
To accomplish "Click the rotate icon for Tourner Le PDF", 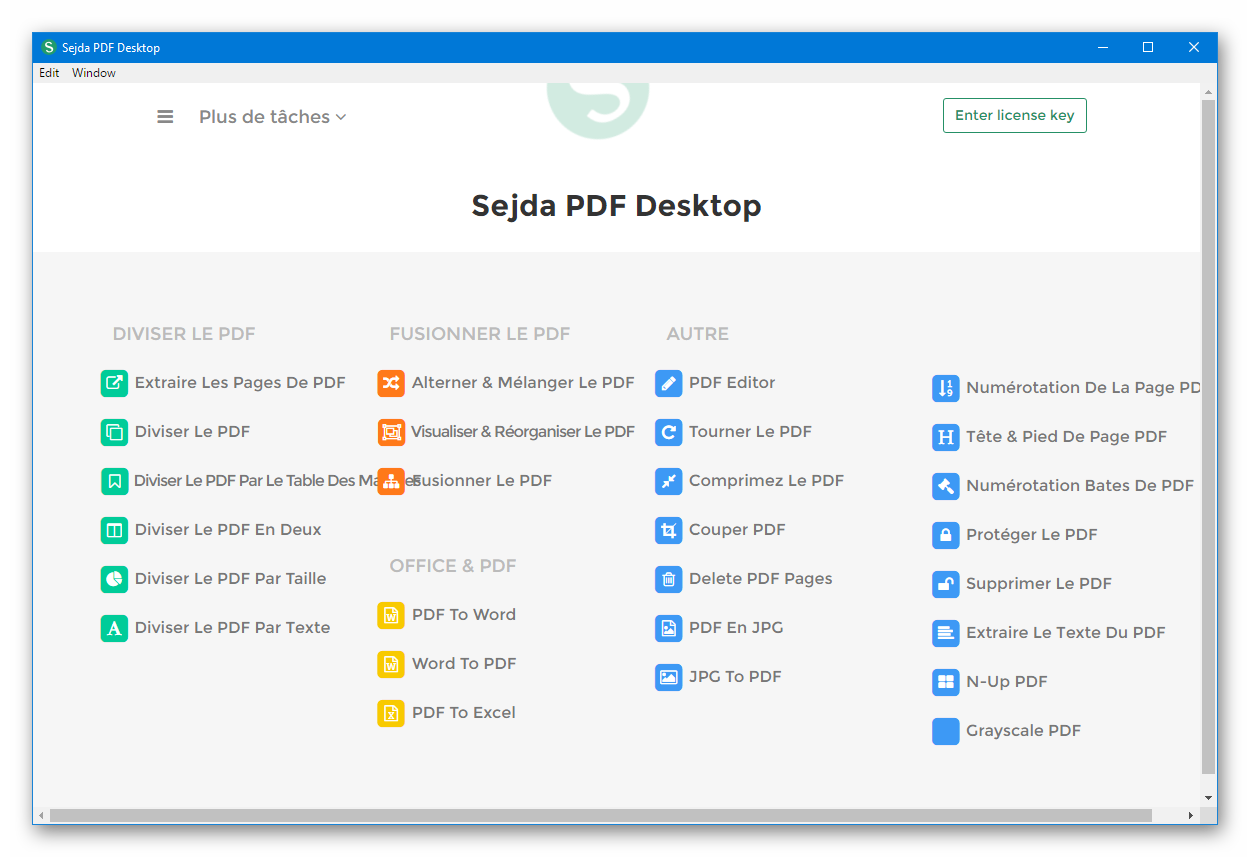I will click(668, 432).
